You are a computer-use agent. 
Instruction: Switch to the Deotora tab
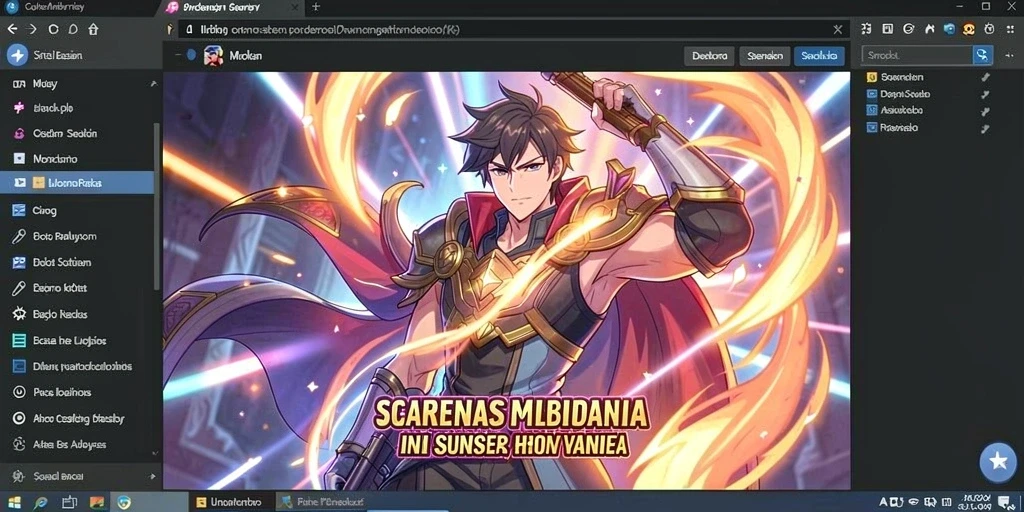click(x=709, y=56)
